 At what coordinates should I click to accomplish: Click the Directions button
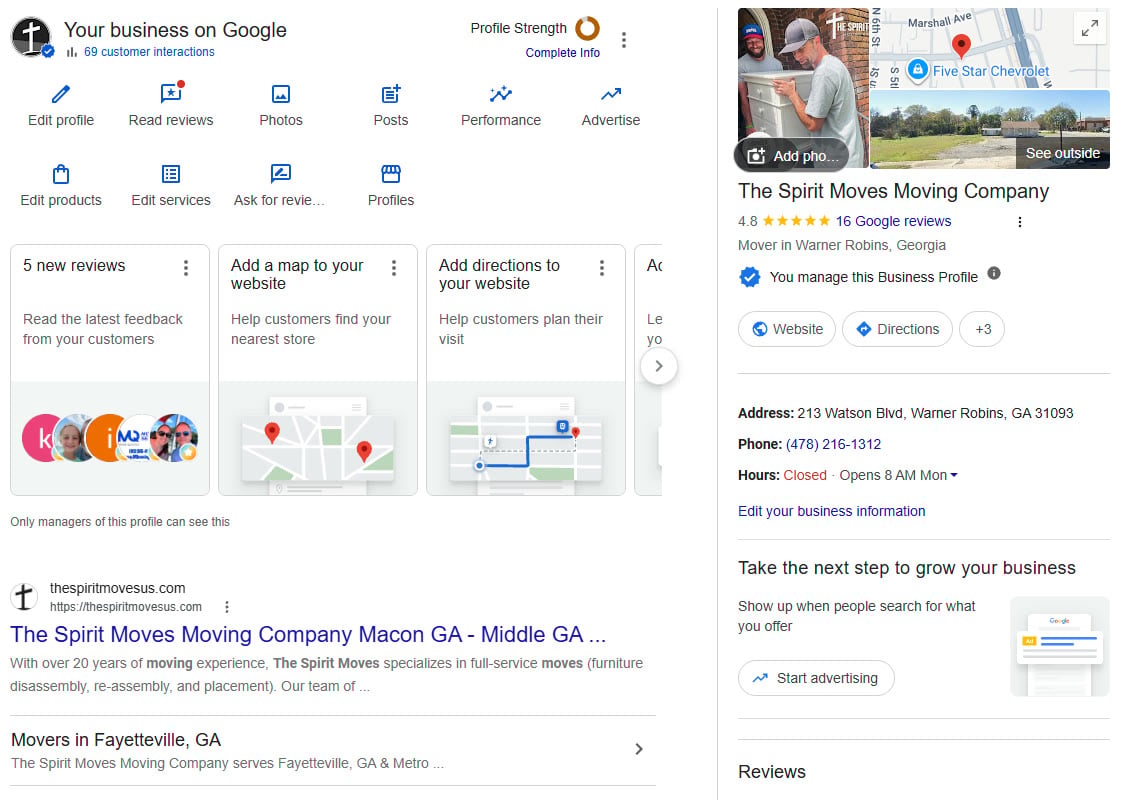click(x=897, y=329)
